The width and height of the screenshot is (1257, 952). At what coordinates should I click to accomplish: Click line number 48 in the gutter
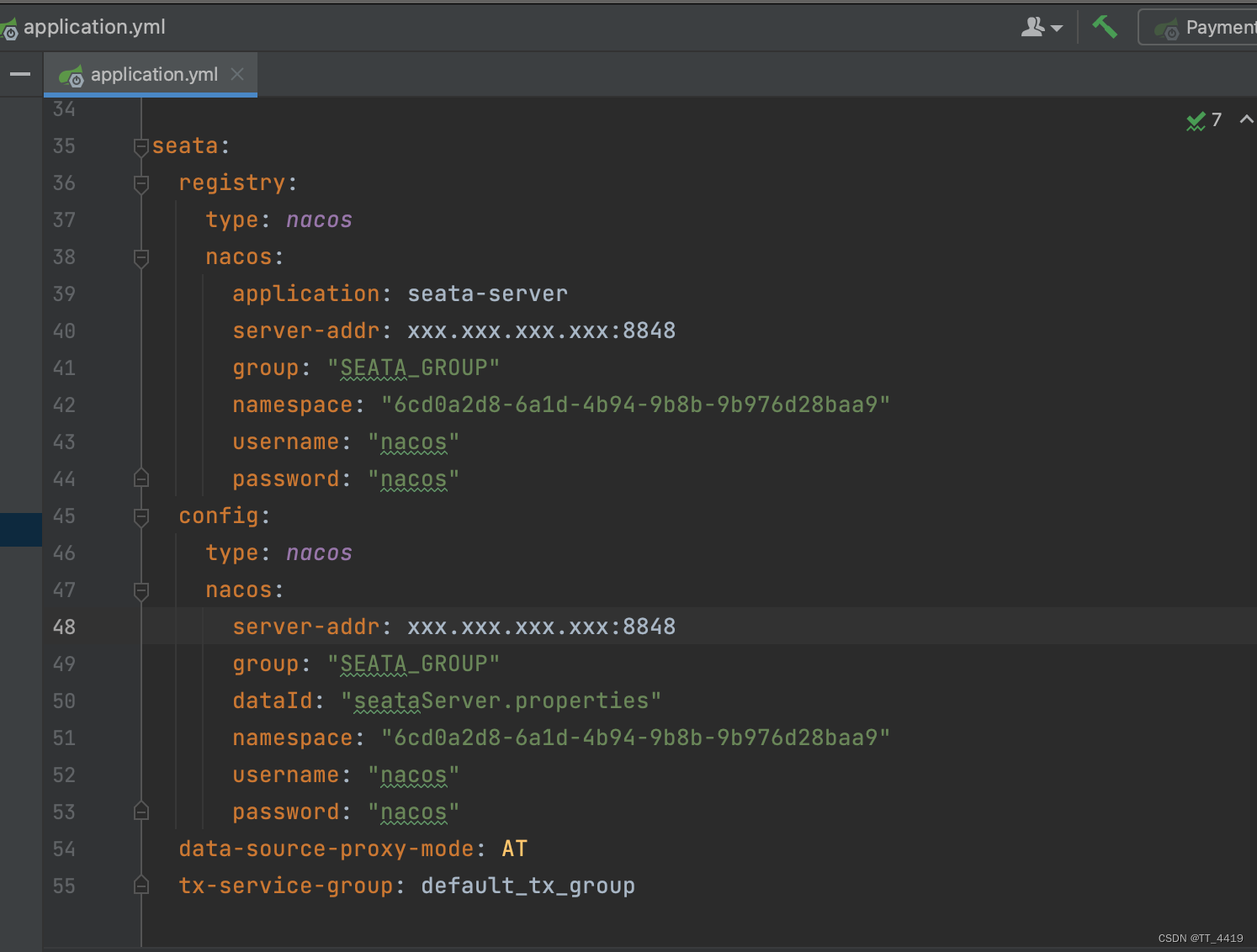point(64,627)
